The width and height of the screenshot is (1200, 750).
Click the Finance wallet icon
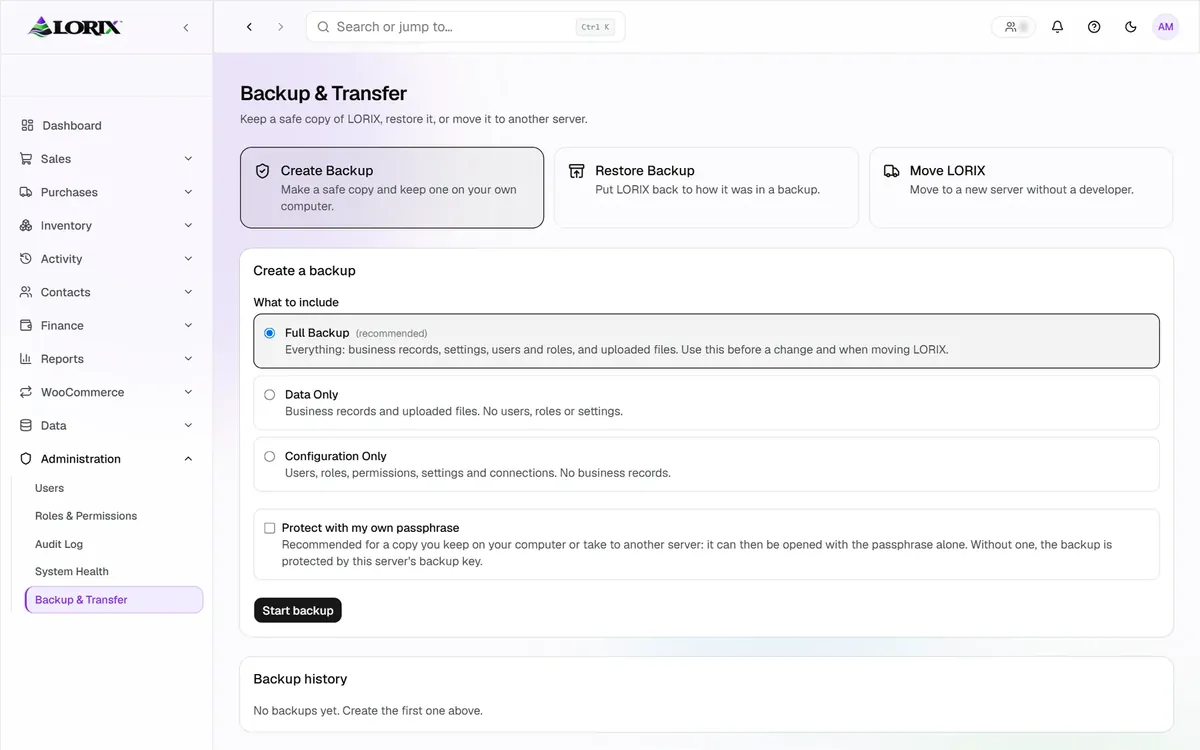coord(26,325)
